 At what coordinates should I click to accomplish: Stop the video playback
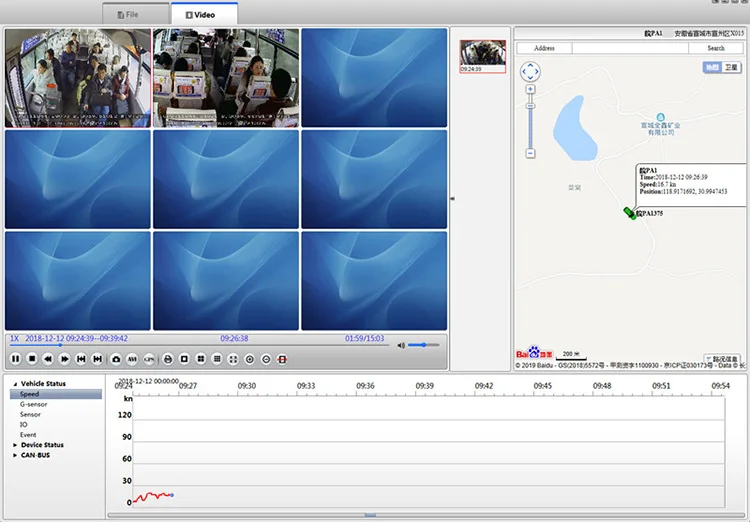pos(32,358)
